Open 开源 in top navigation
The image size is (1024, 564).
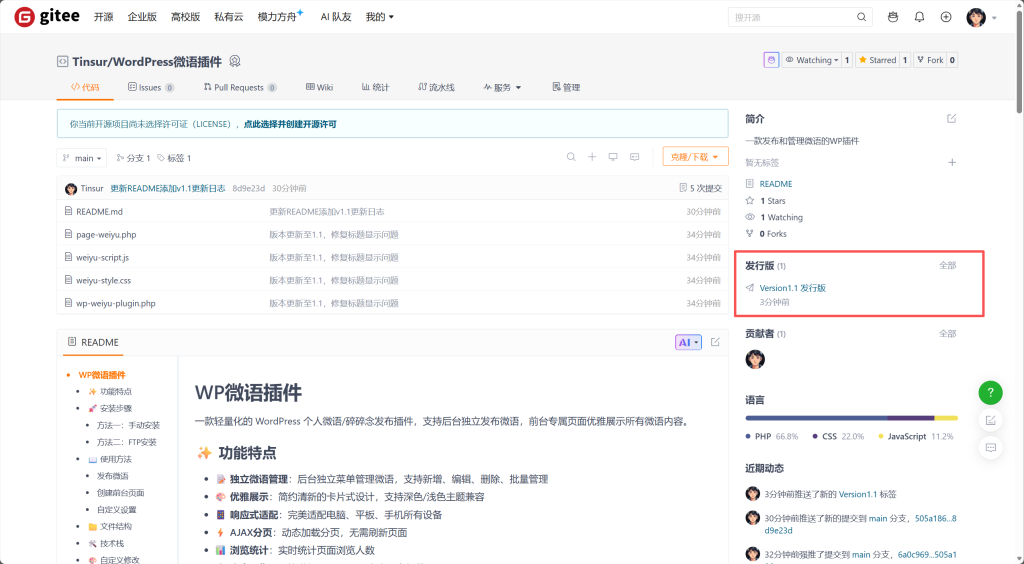point(103,17)
